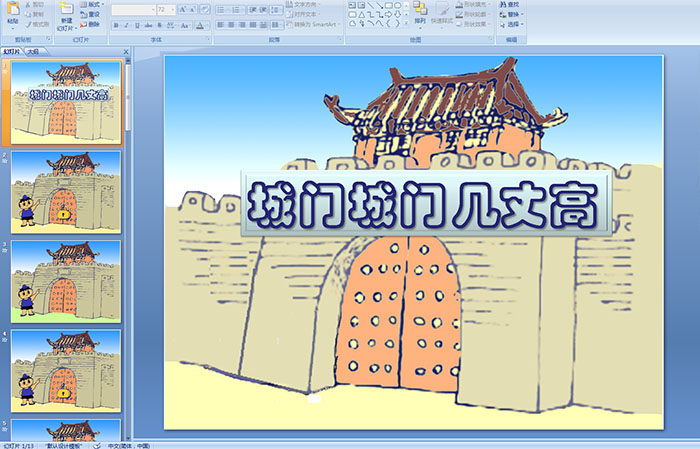Click the bulleted list icon
This screenshot has height=449, width=700.
click(223, 9)
